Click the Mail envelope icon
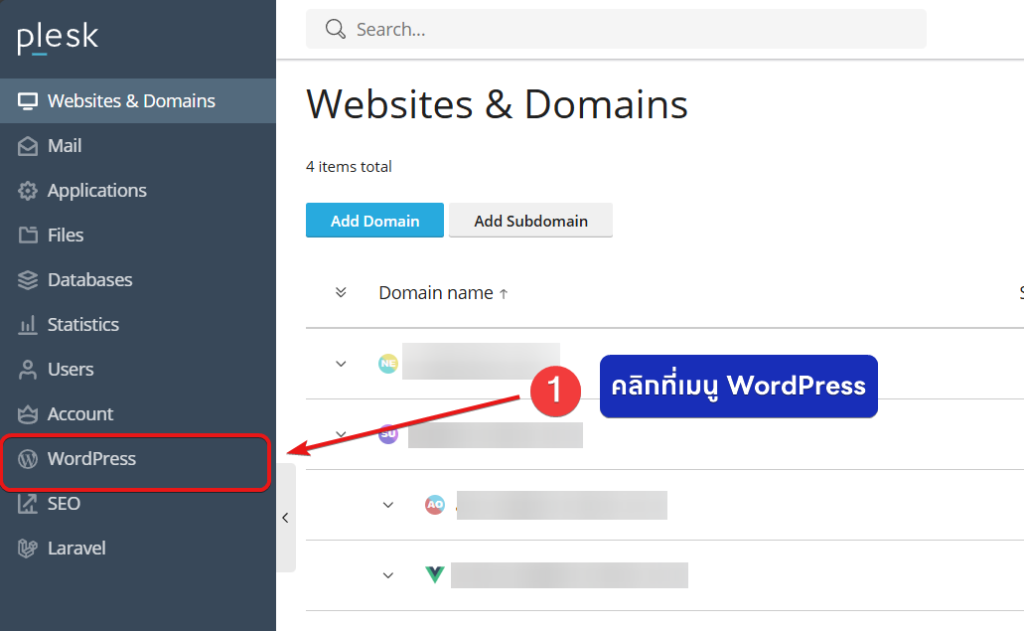The image size is (1024, 631). point(28,146)
